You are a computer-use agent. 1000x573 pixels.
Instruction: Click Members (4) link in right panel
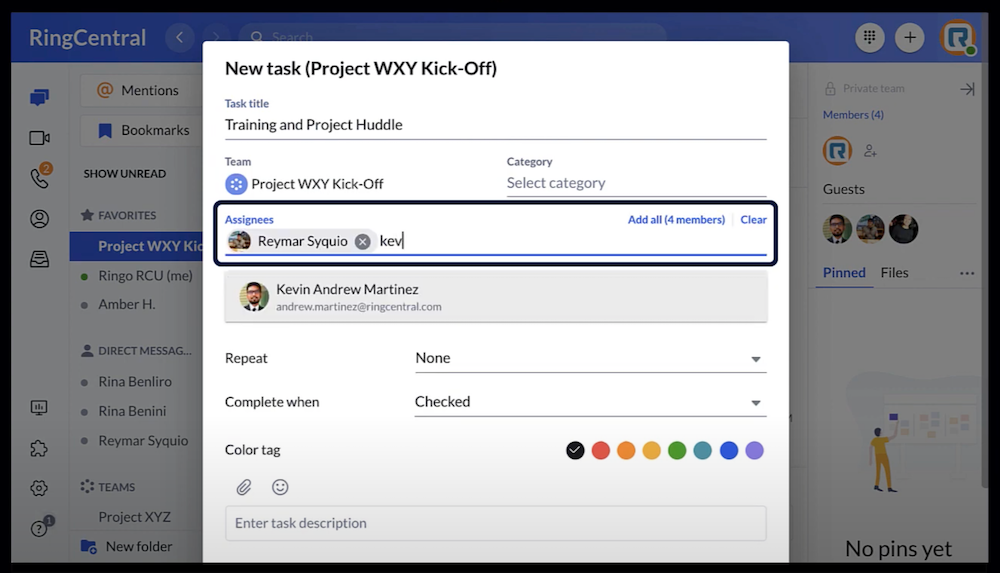(853, 115)
